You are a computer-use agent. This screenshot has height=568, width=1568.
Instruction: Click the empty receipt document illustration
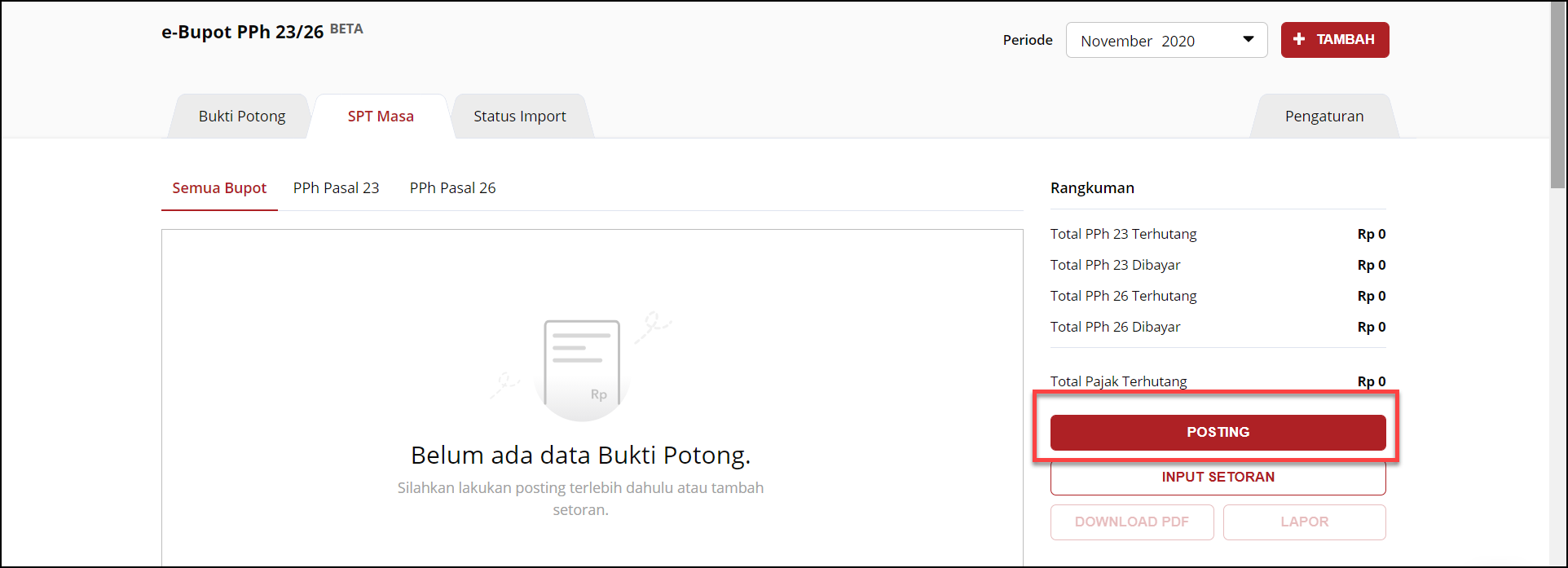pos(582,365)
